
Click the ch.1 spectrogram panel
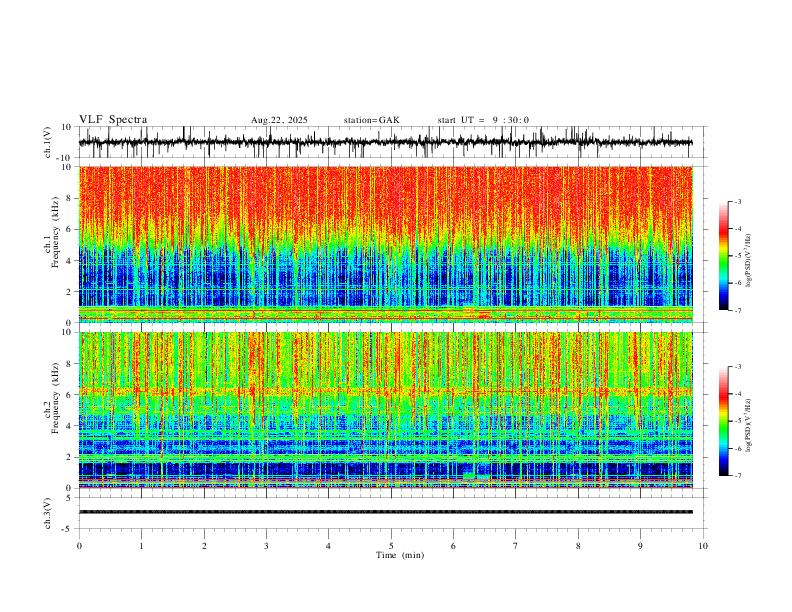(386, 244)
